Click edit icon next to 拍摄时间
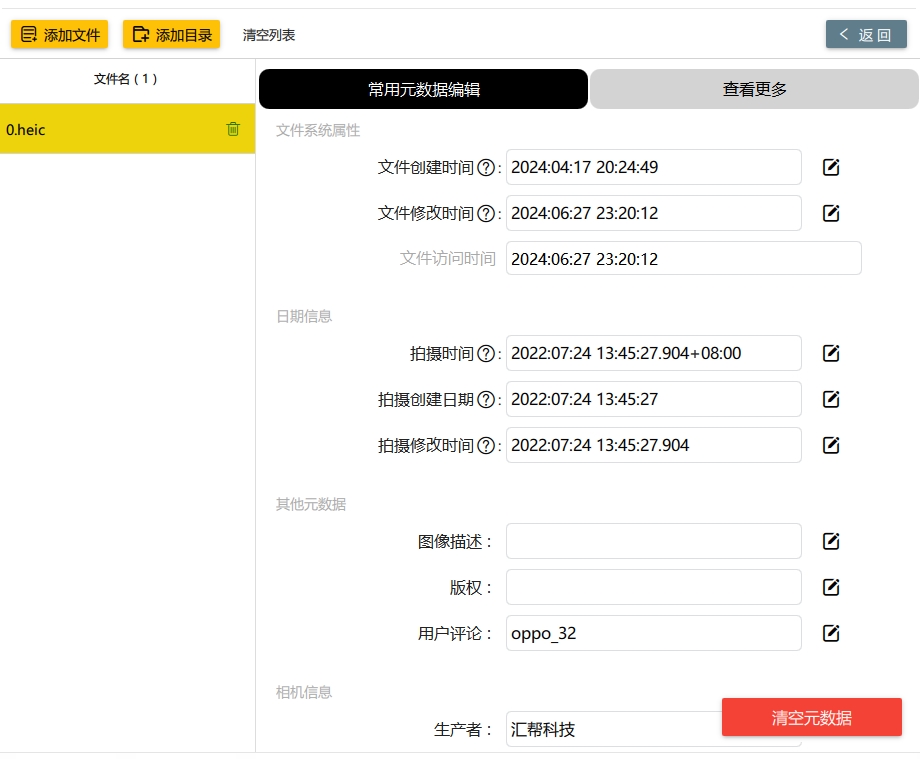Screen dimensions: 920x759 click(831, 353)
